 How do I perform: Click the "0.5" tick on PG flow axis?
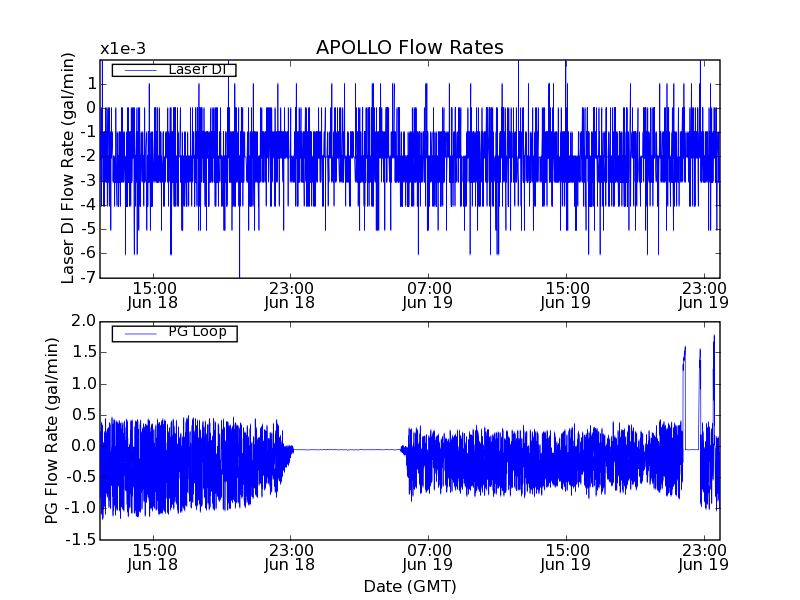point(84,415)
